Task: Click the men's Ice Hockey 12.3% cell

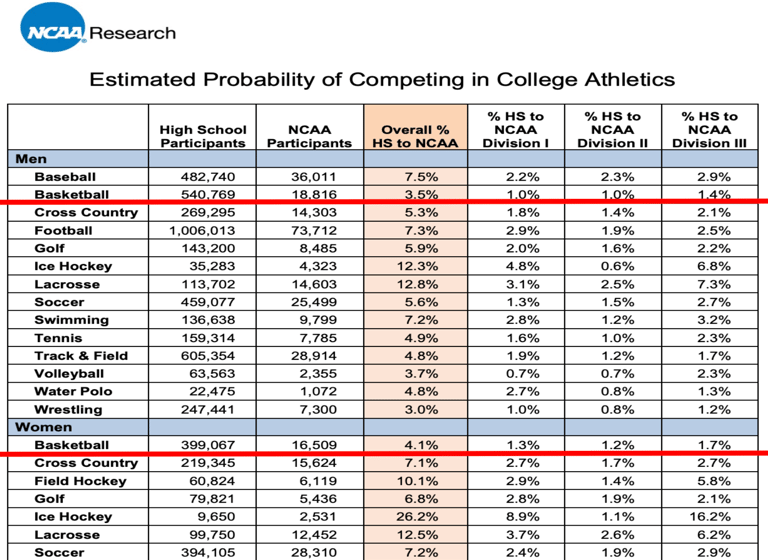Action: 417,266
